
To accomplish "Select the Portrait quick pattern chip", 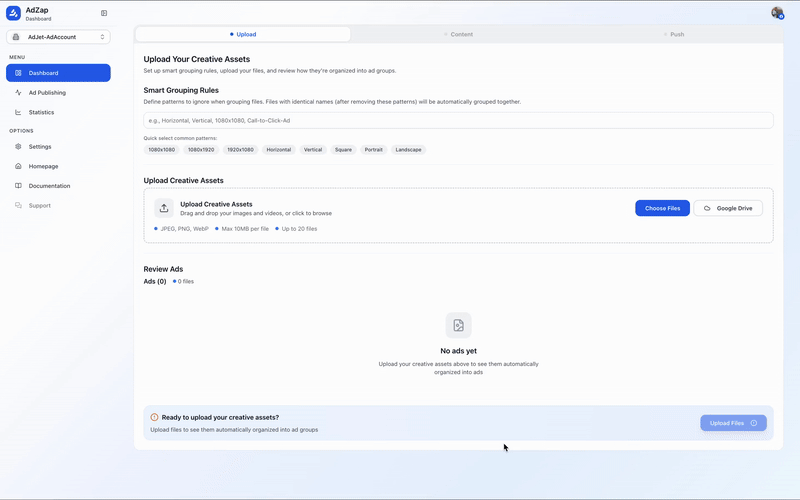I will click(x=373, y=150).
